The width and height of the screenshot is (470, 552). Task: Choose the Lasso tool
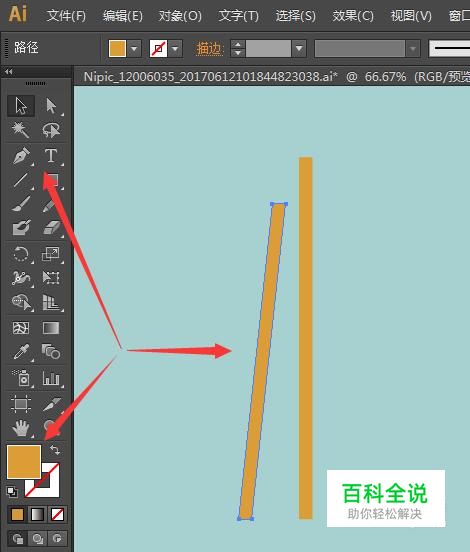pos(51,130)
